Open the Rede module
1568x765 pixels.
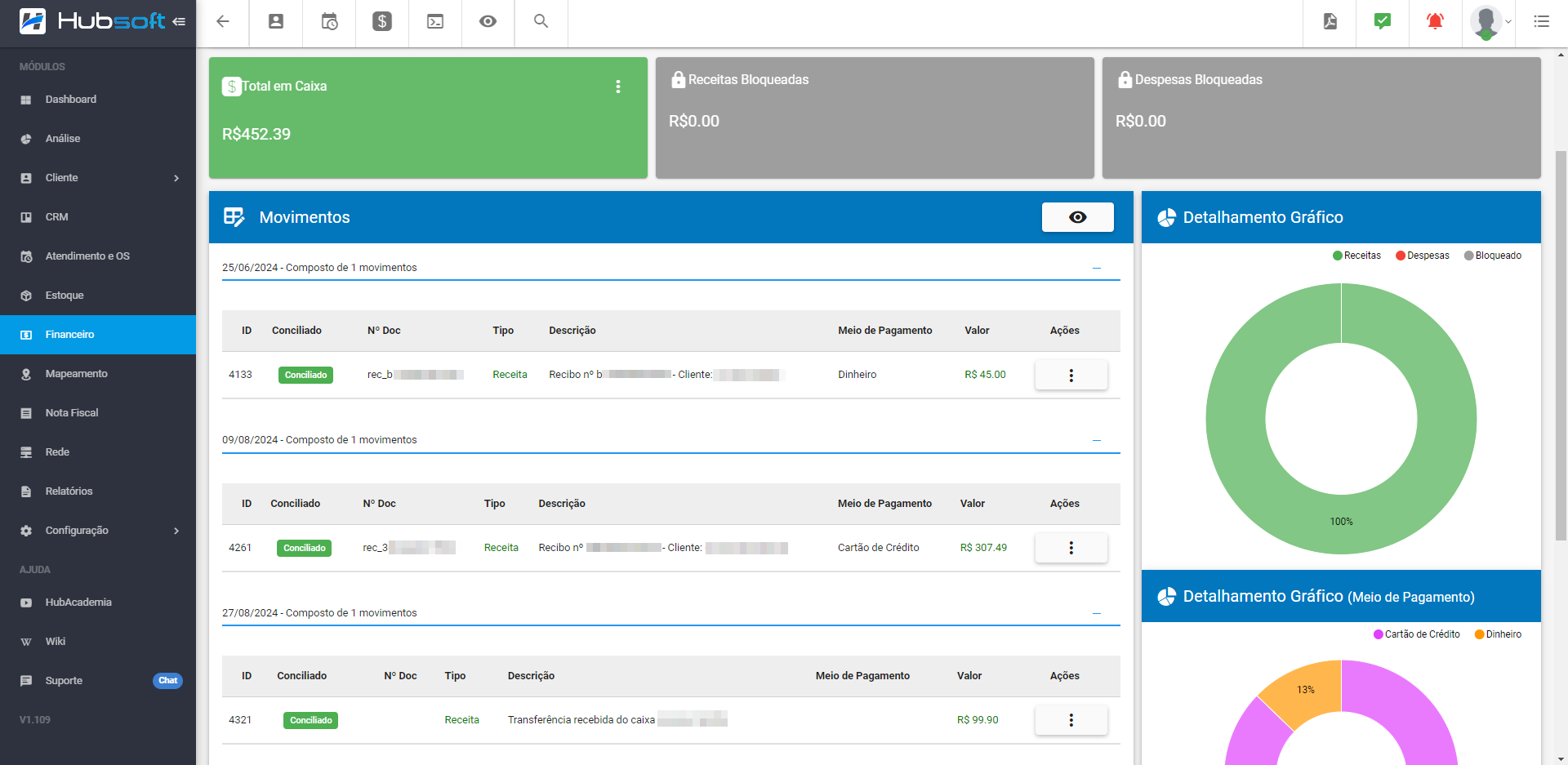pos(98,452)
